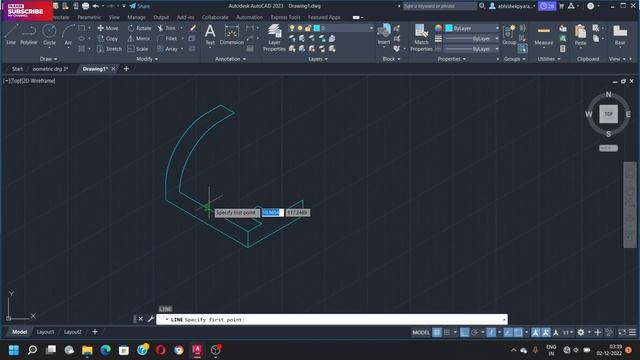Switch to the Start file tab

click(18, 69)
